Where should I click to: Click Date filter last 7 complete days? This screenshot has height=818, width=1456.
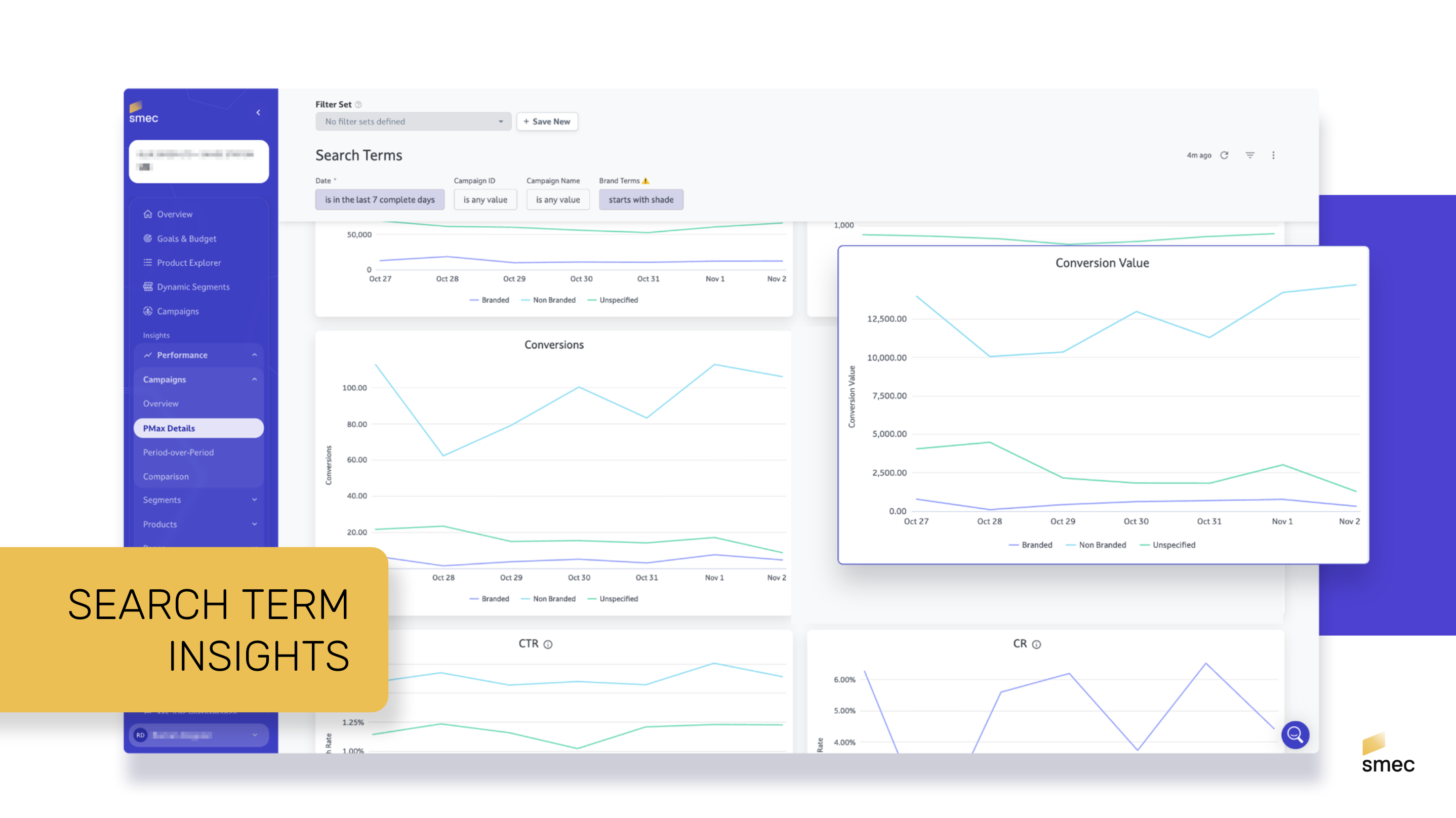click(379, 199)
